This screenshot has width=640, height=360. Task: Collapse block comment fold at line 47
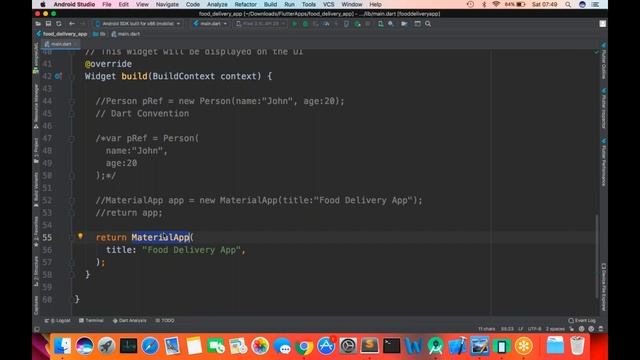click(72, 138)
